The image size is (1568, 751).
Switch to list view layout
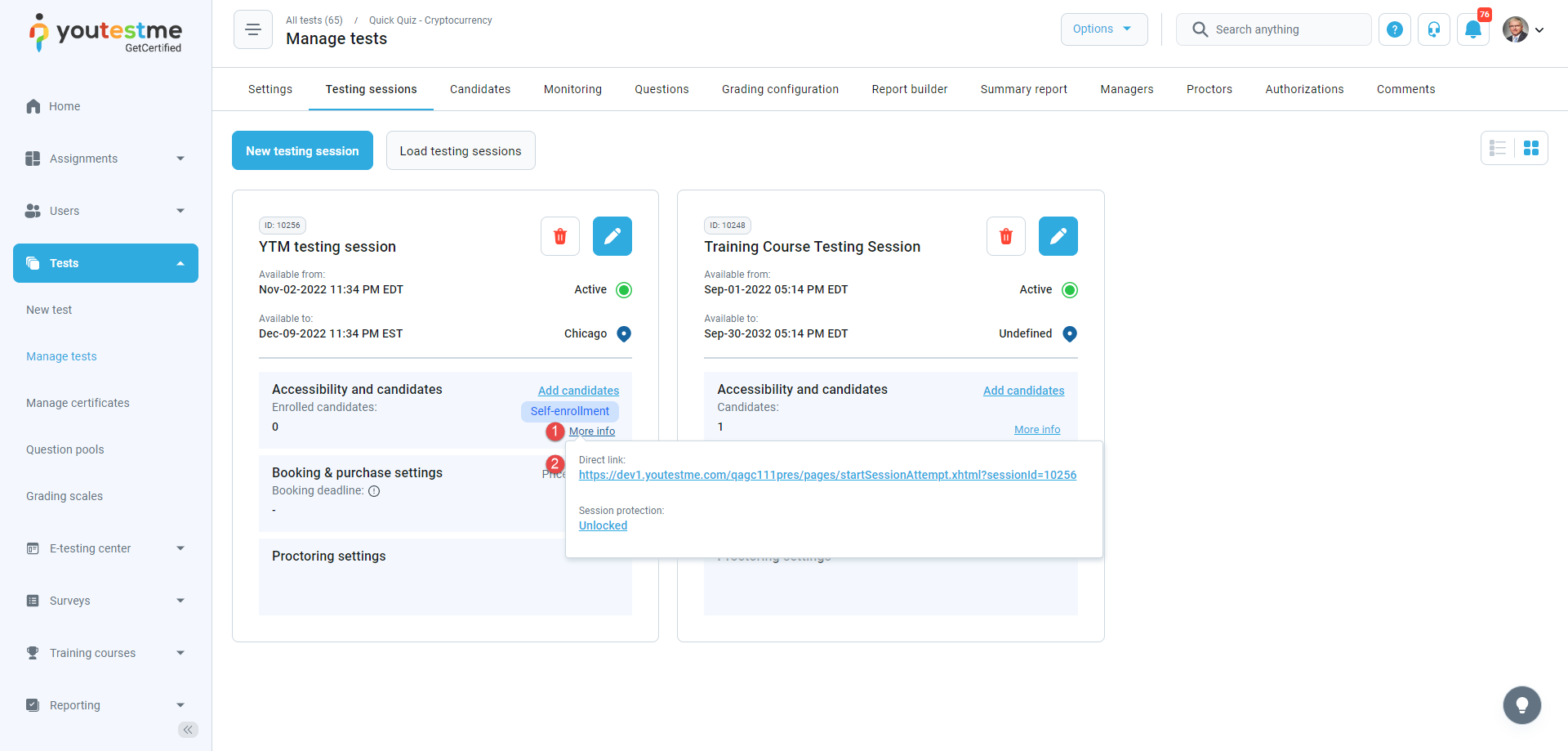click(x=1498, y=148)
